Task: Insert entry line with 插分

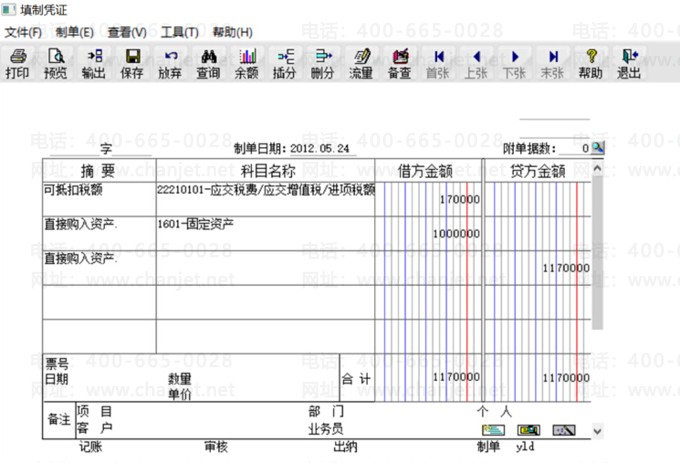Action: [x=284, y=64]
